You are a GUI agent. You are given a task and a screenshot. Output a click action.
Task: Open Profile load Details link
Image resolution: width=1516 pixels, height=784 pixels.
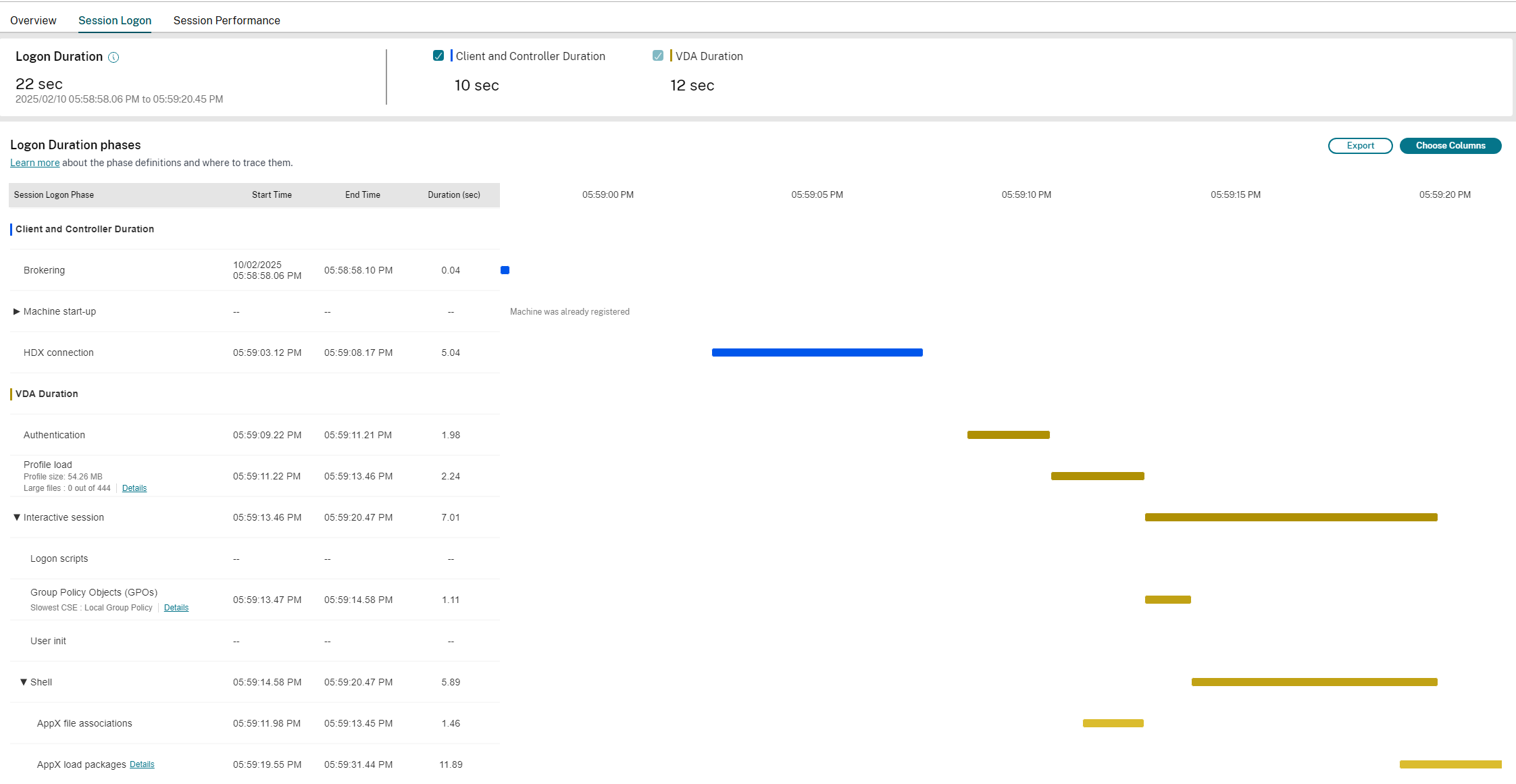pos(134,488)
